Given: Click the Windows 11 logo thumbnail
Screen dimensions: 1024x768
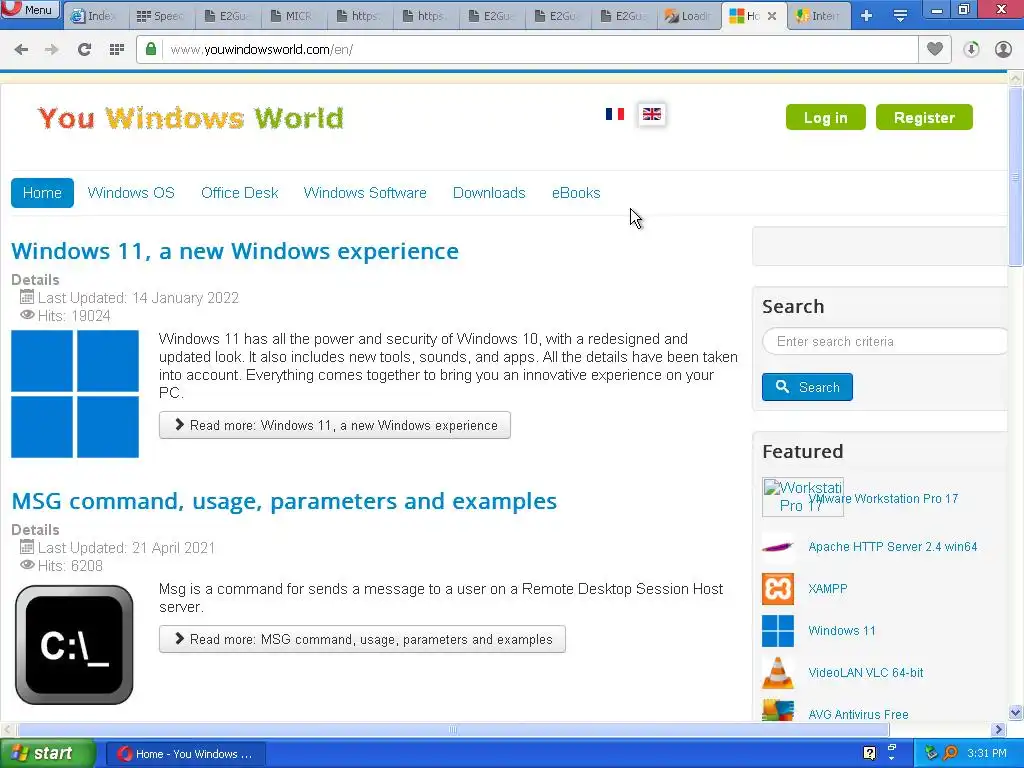Looking at the screenshot, I should coord(75,394).
